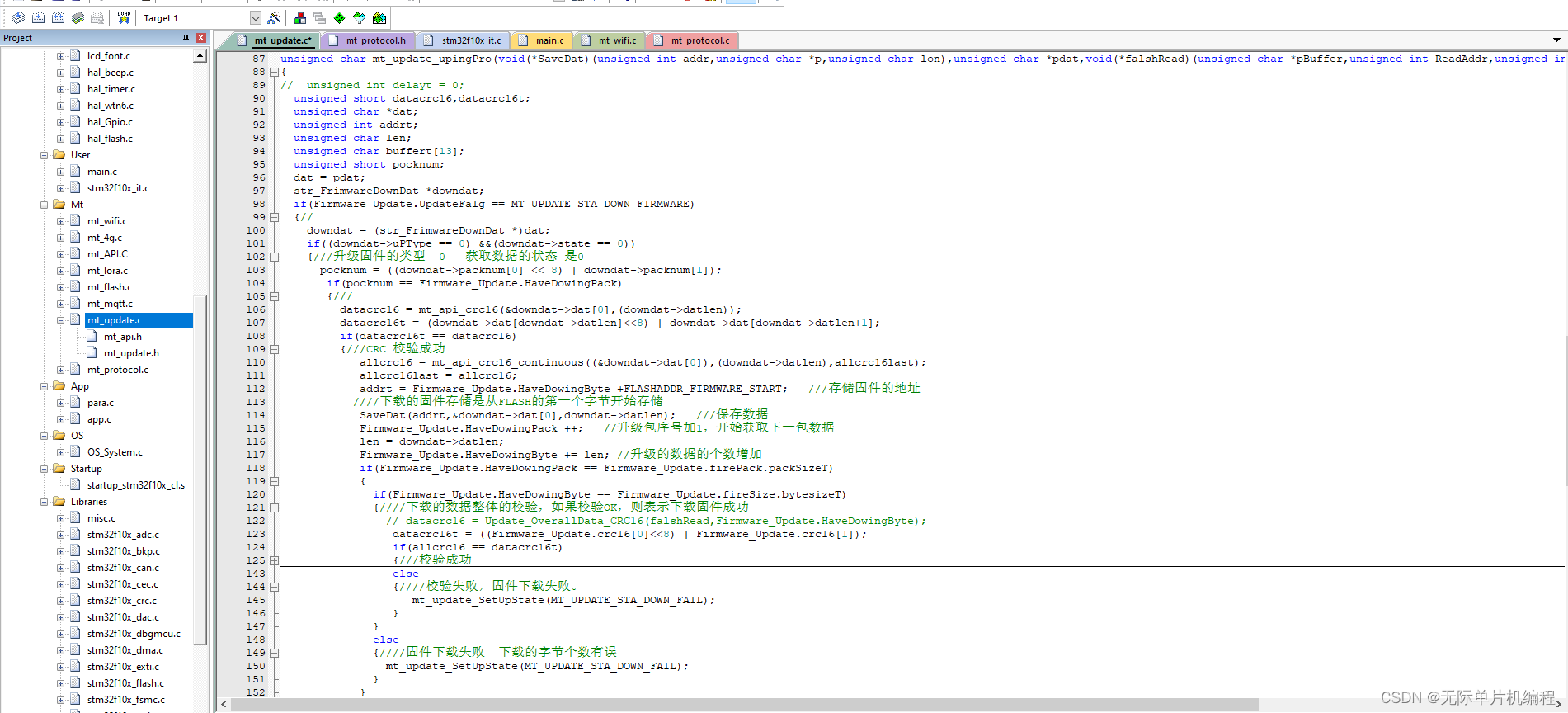Select mt_protocol.c in the project tree
1568x713 pixels.
(118, 370)
